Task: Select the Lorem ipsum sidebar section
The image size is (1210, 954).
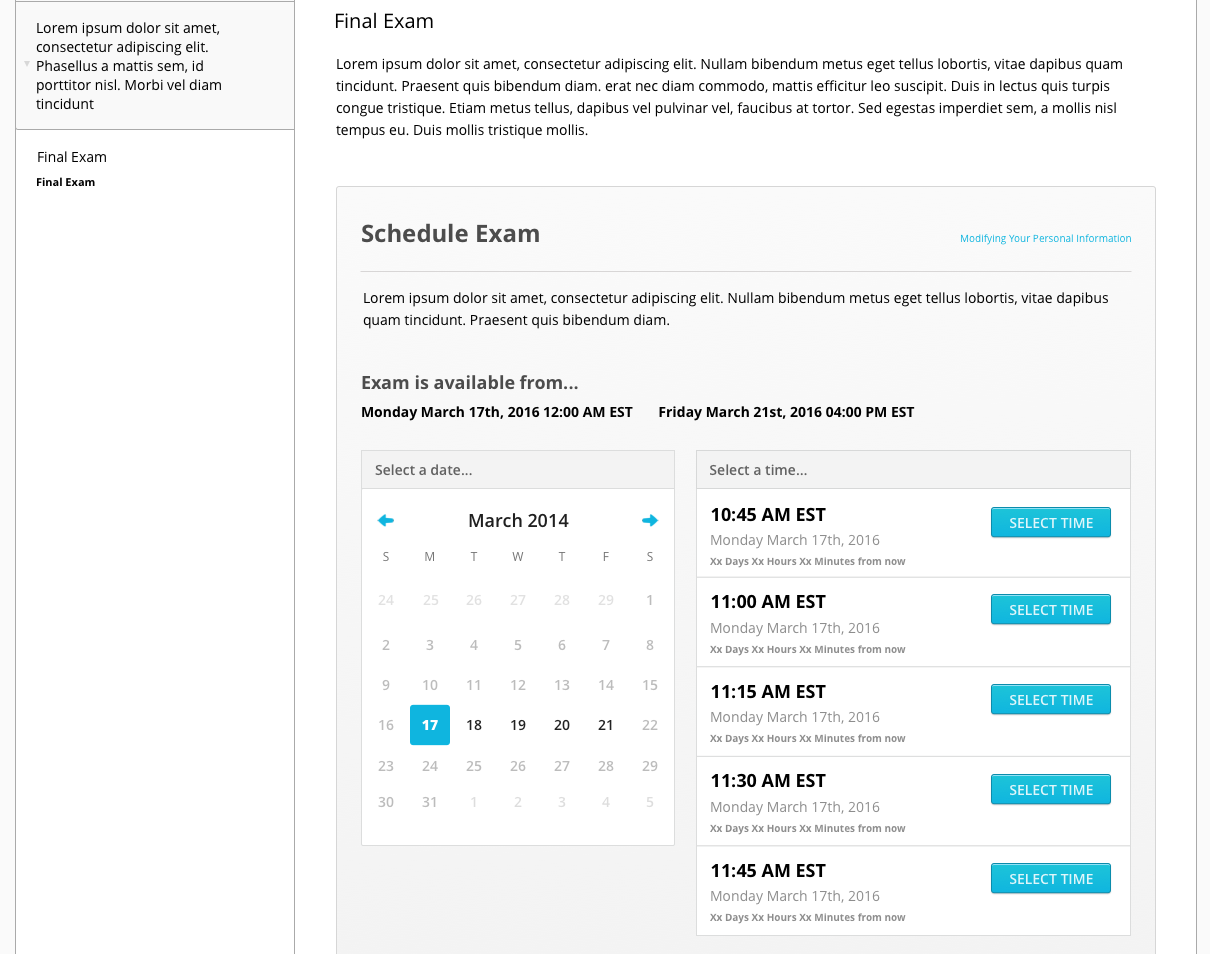Action: coord(129,66)
